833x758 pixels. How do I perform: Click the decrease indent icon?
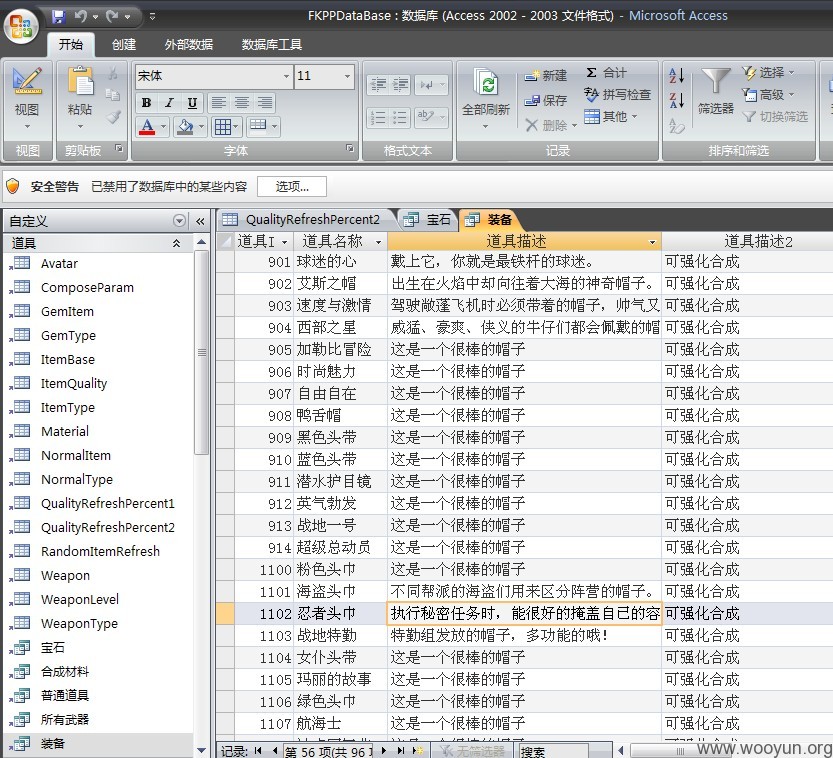click(378, 84)
